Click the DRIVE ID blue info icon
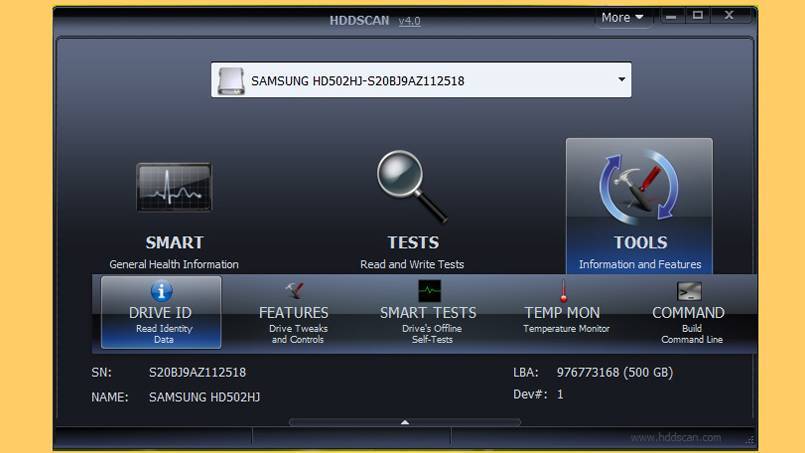805x453 pixels. [161, 291]
